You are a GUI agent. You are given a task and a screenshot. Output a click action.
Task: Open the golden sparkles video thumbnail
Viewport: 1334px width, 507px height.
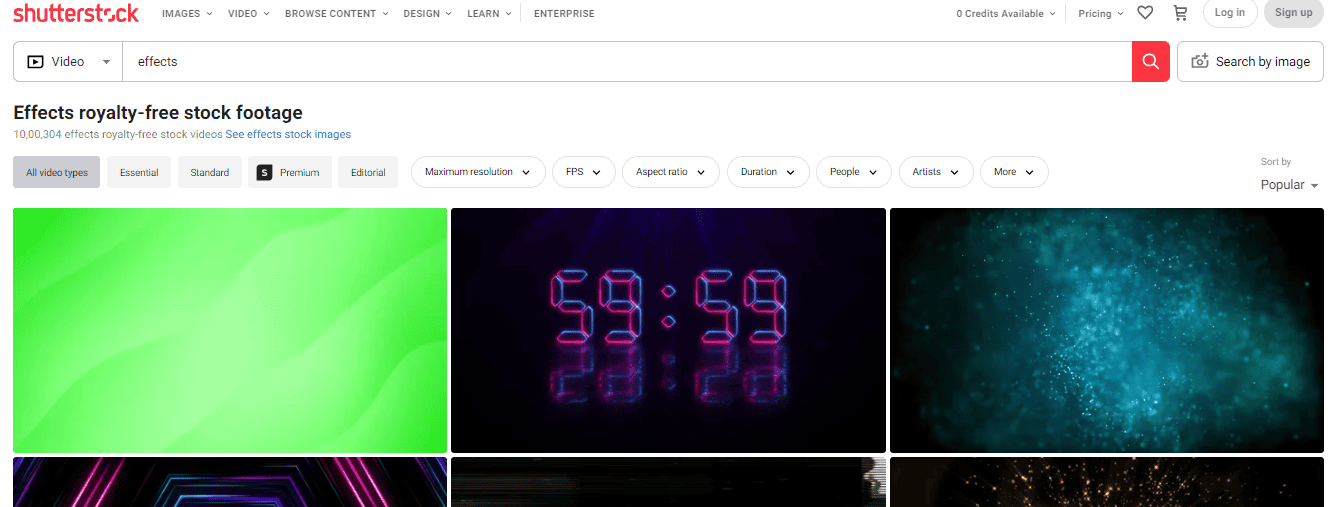[1107, 482]
